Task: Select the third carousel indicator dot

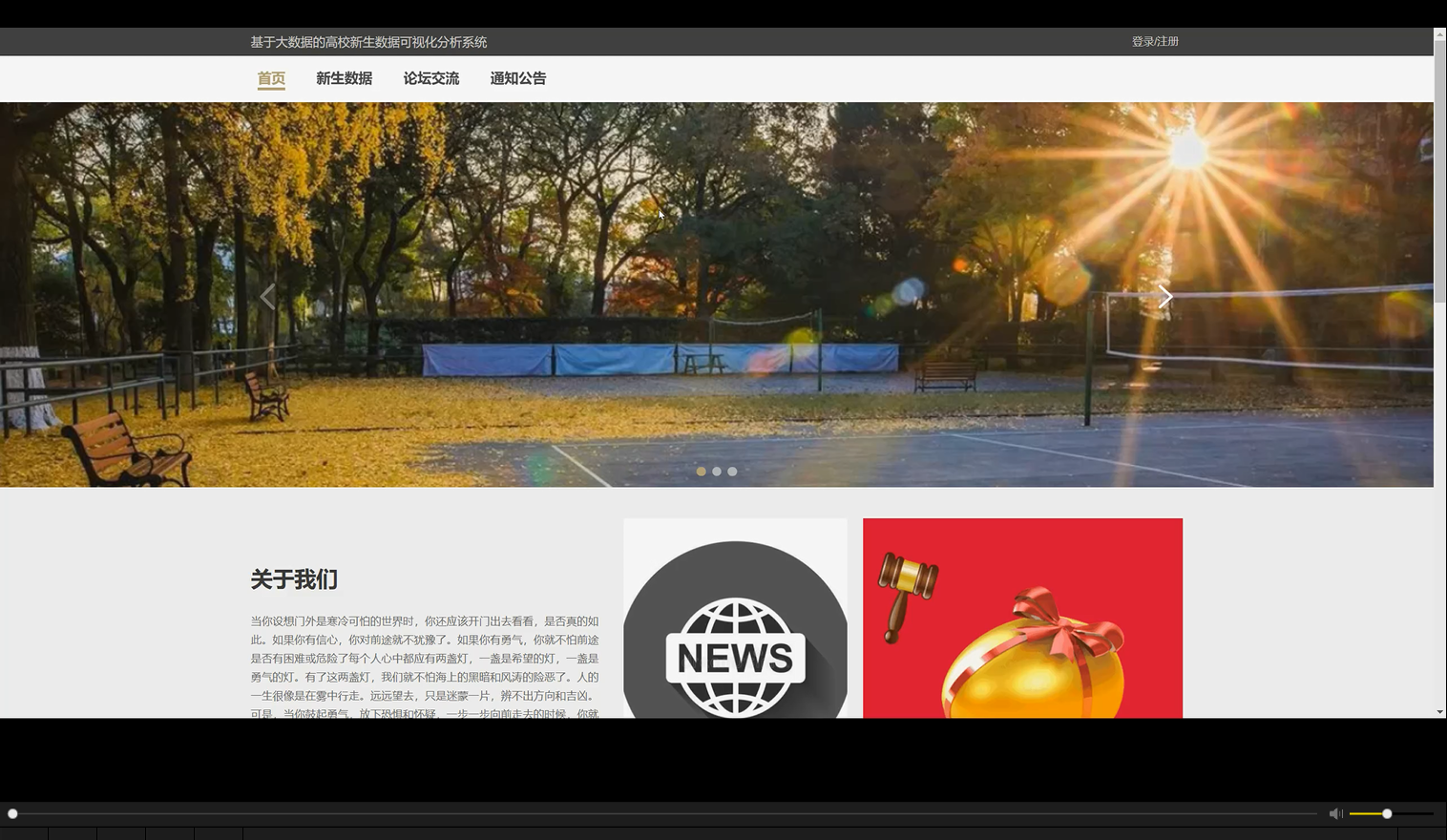Action: tap(732, 471)
